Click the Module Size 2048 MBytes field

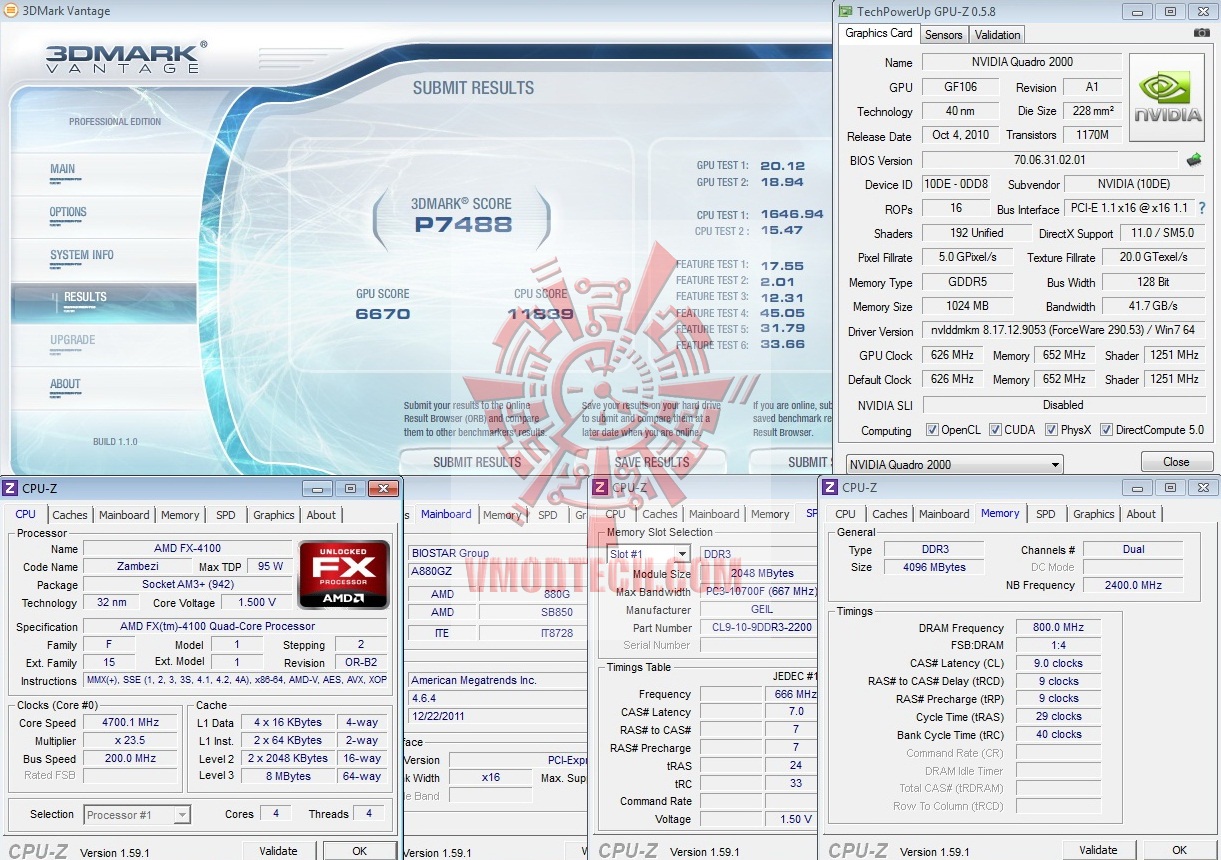(758, 573)
